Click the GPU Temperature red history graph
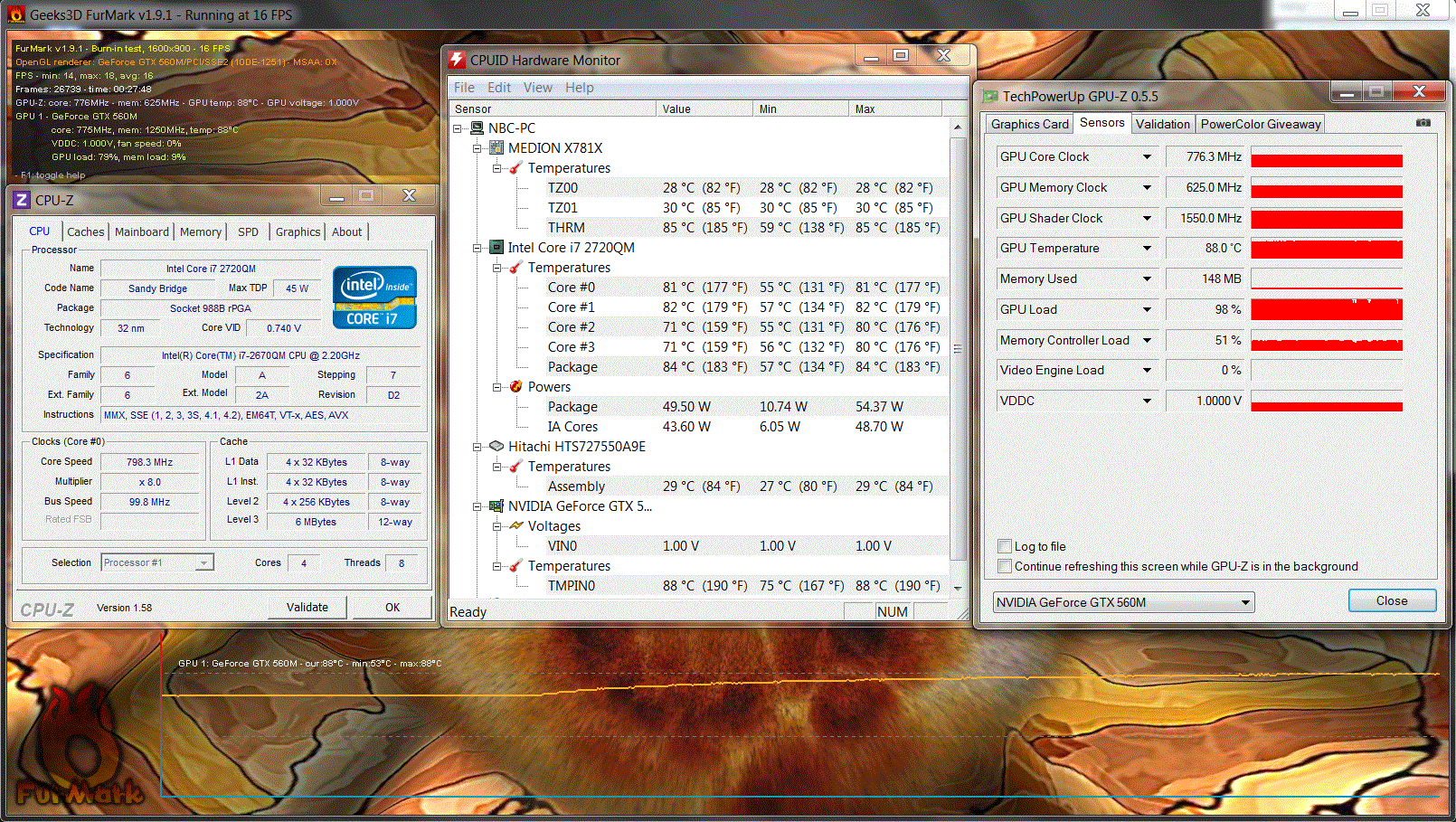The width and height of the screenshot is (1456, 822). (1327, 249)
